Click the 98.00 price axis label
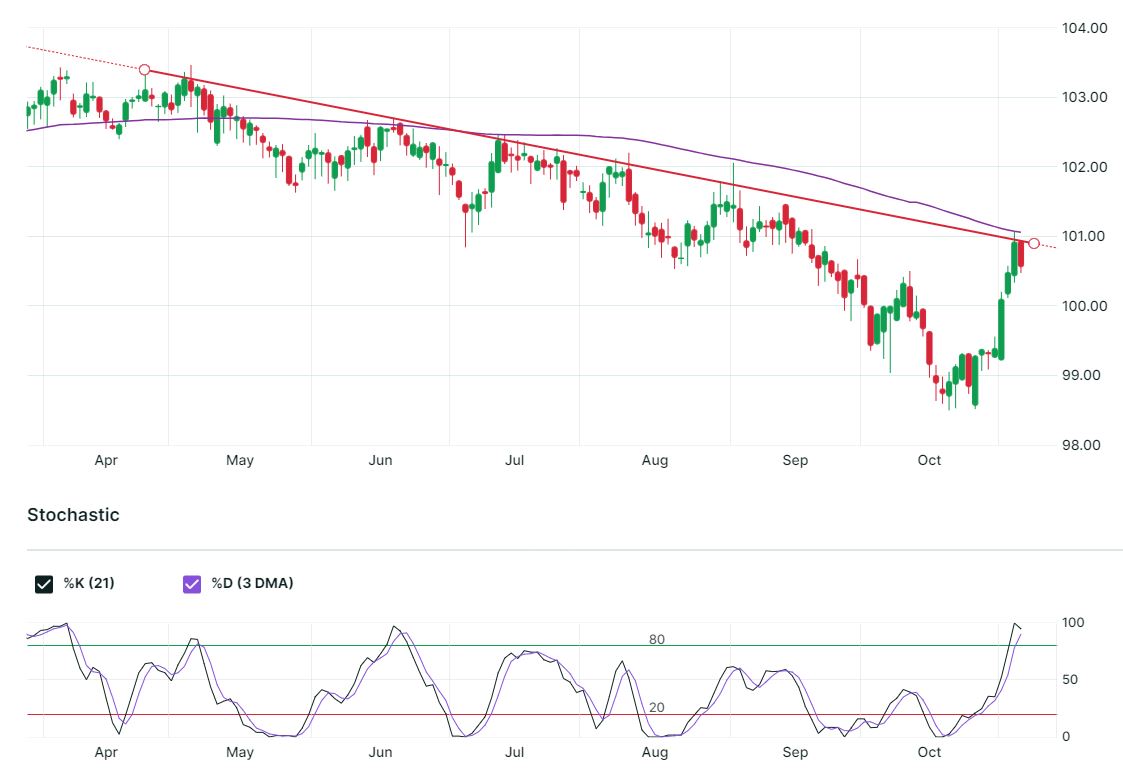The image size is (1123, 772). pos(1081,445)
